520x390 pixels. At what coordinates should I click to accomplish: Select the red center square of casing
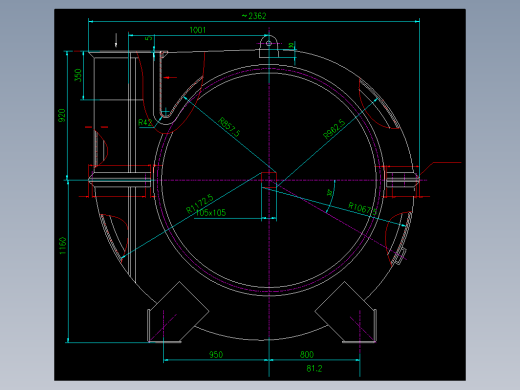click(269, 180)
